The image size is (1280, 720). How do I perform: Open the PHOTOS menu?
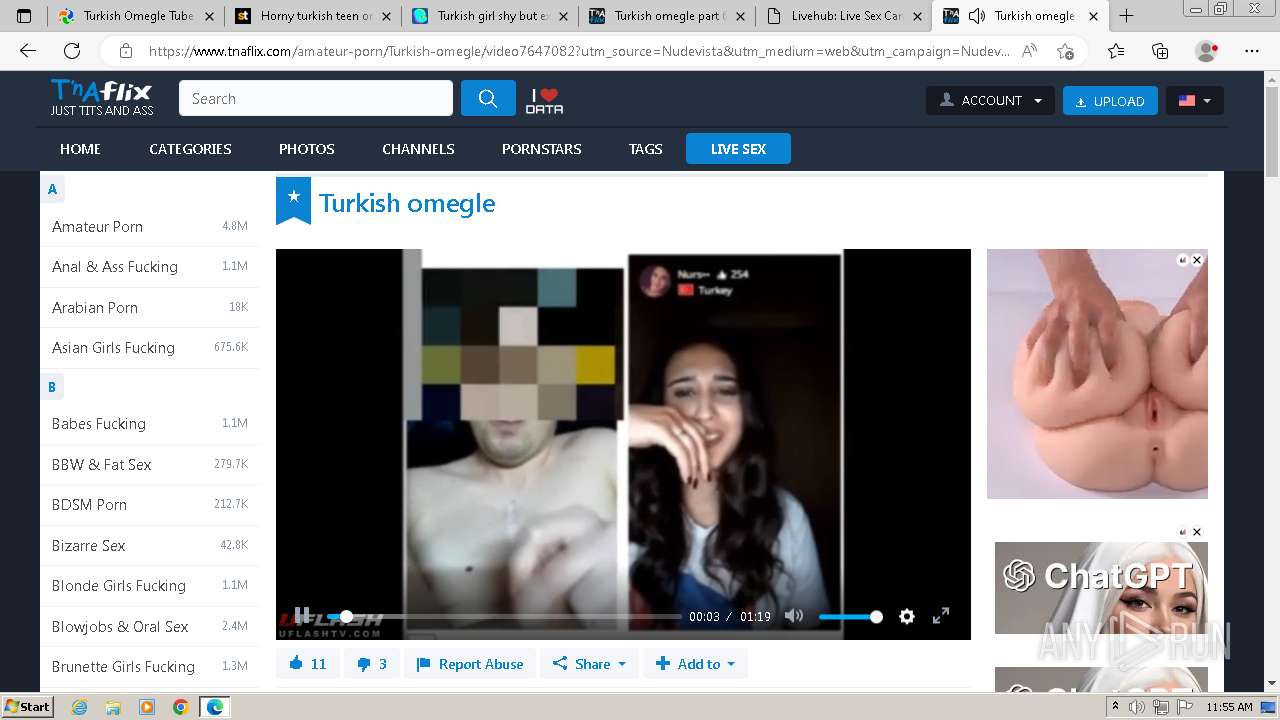coord(306,149)
